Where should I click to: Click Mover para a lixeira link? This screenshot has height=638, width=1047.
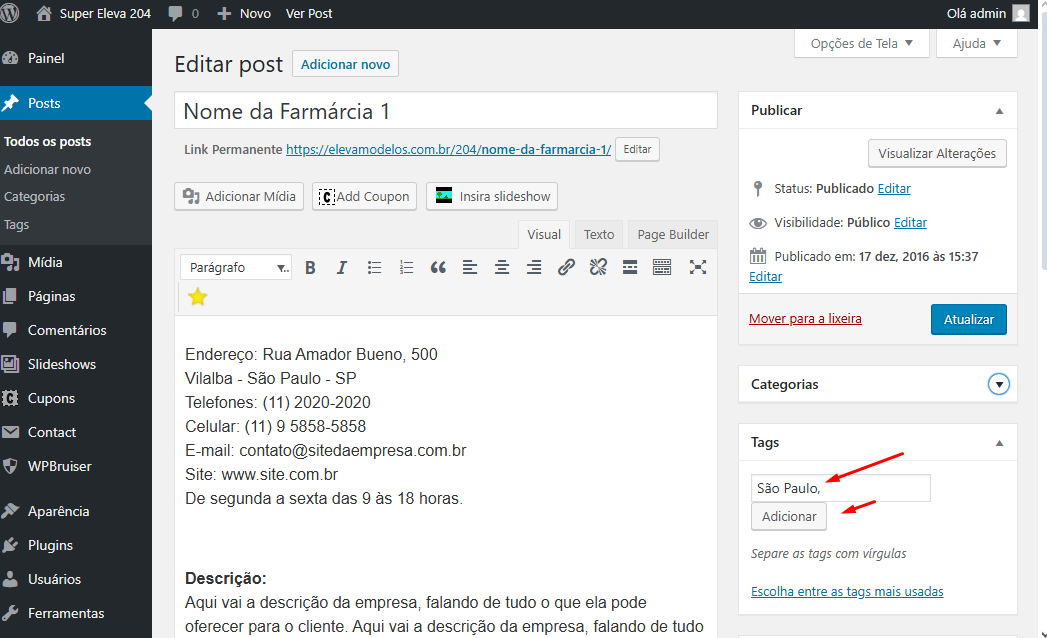pyautogui.click(x=805, y=319)
